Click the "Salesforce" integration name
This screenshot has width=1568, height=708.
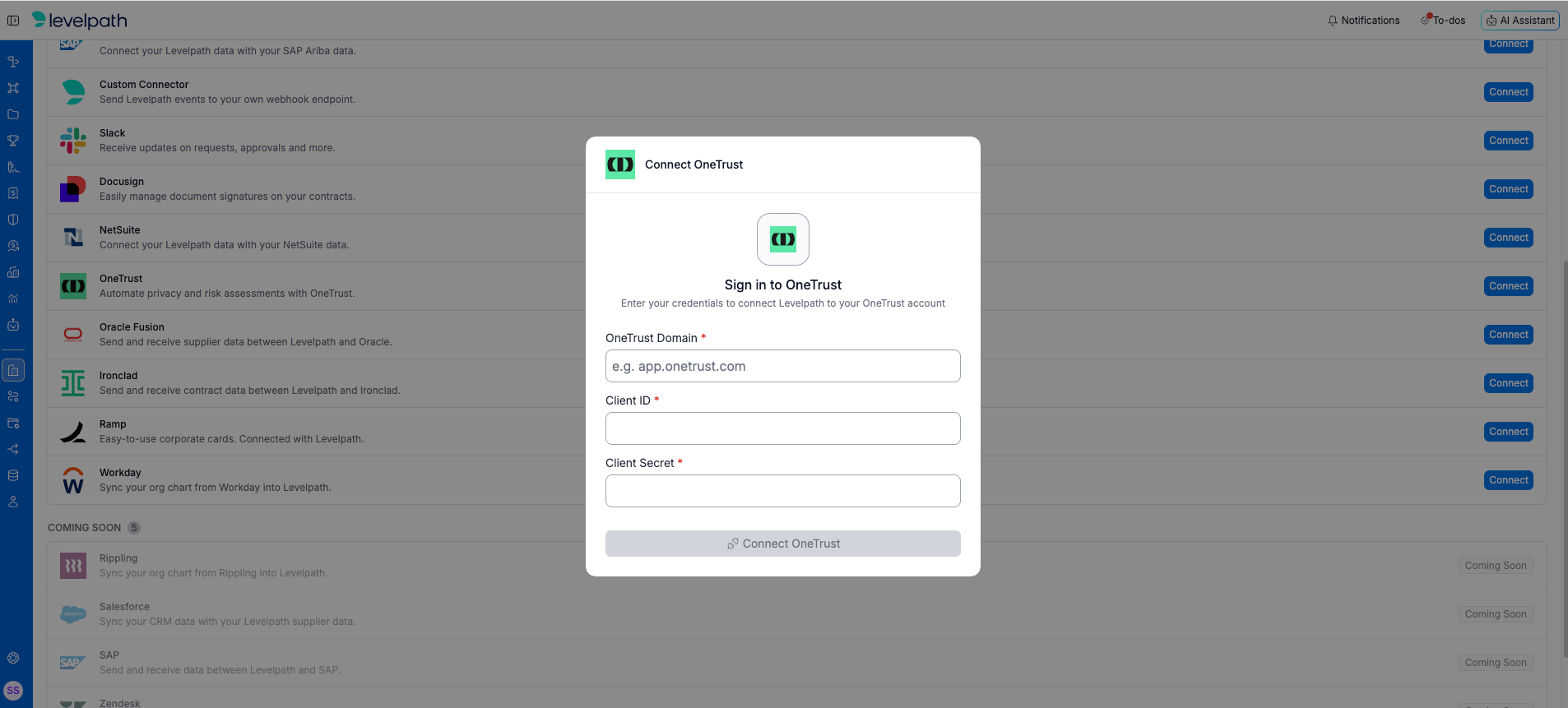point(124,607)
